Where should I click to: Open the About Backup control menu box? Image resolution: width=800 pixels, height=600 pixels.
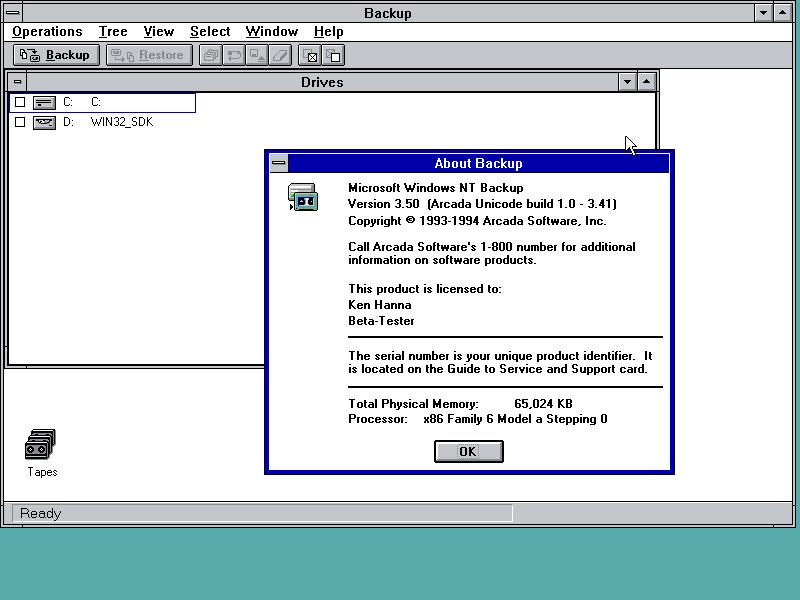pos(279,163)
